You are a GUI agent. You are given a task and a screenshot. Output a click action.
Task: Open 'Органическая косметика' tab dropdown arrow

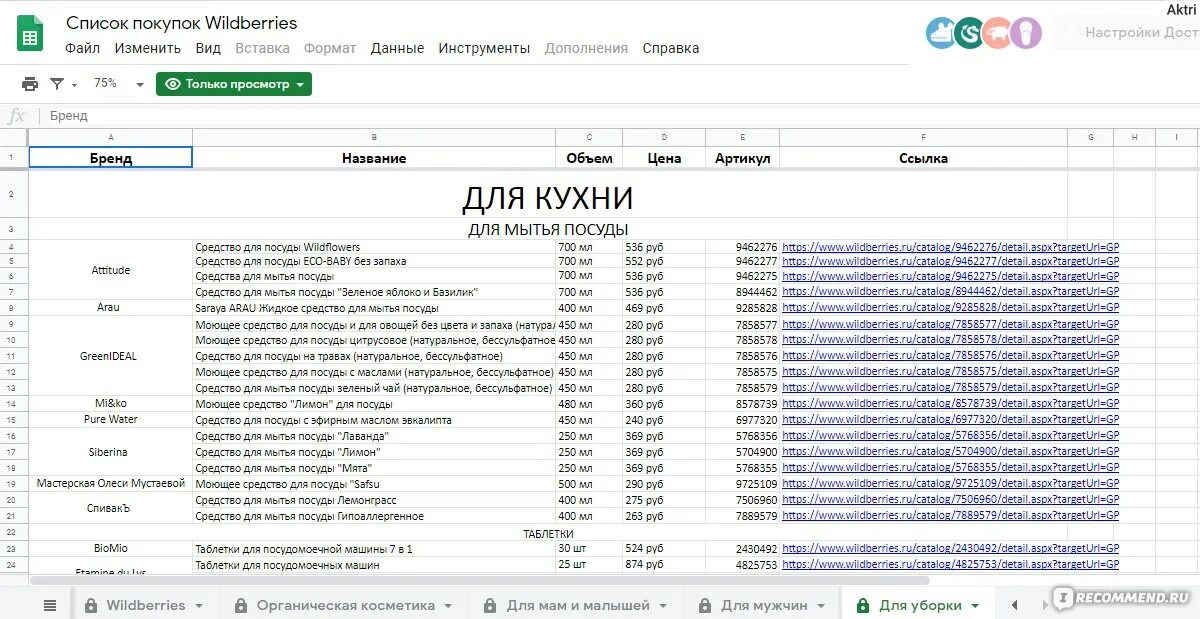pos(449,606)
